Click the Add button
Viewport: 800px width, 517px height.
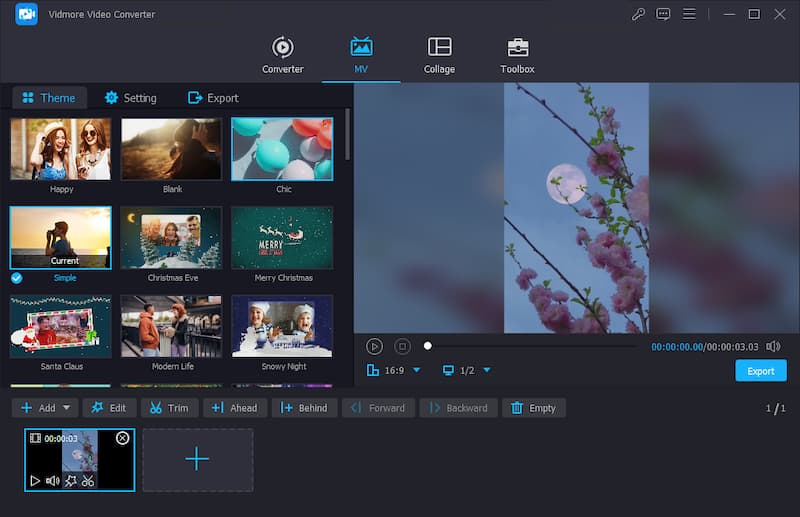[38, 408]
